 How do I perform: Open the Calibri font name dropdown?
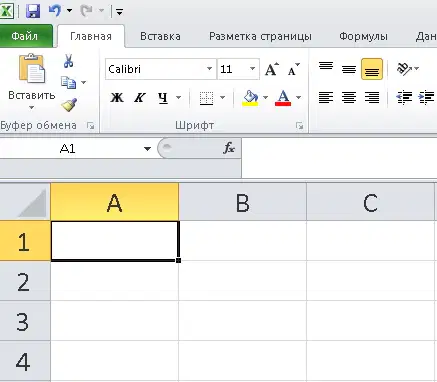pyautogui.click(x=209, y=69)
